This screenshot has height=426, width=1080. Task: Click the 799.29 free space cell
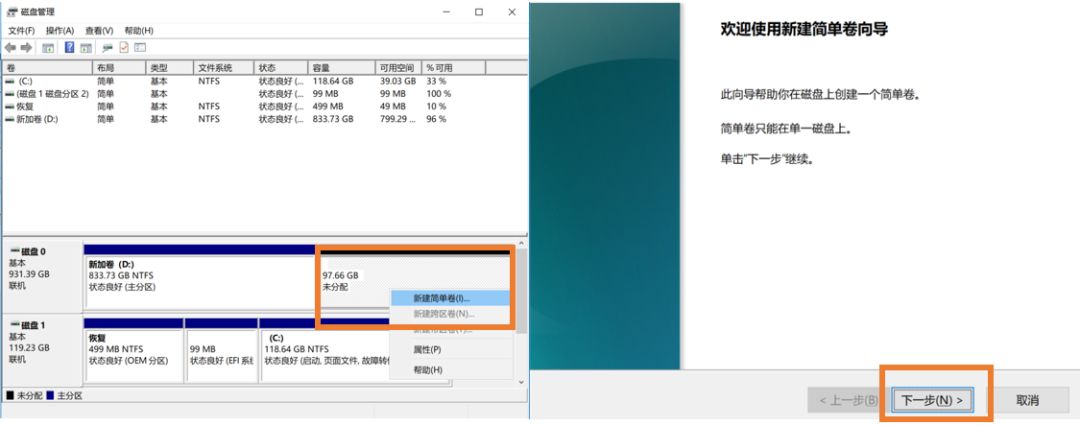398,119
